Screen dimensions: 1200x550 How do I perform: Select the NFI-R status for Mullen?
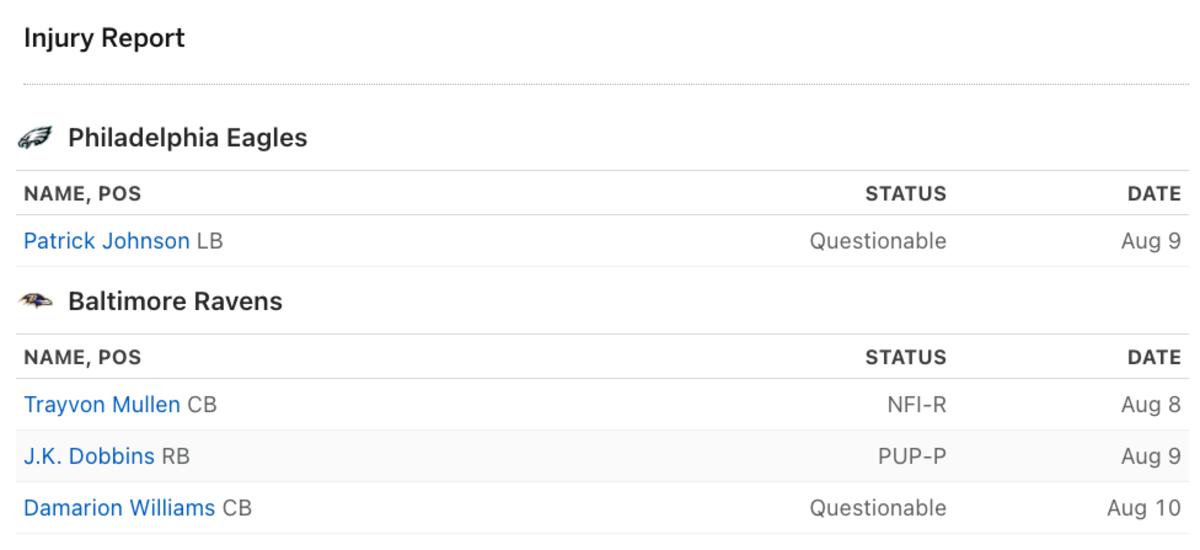pyautogui.click(x=916, y=405)
